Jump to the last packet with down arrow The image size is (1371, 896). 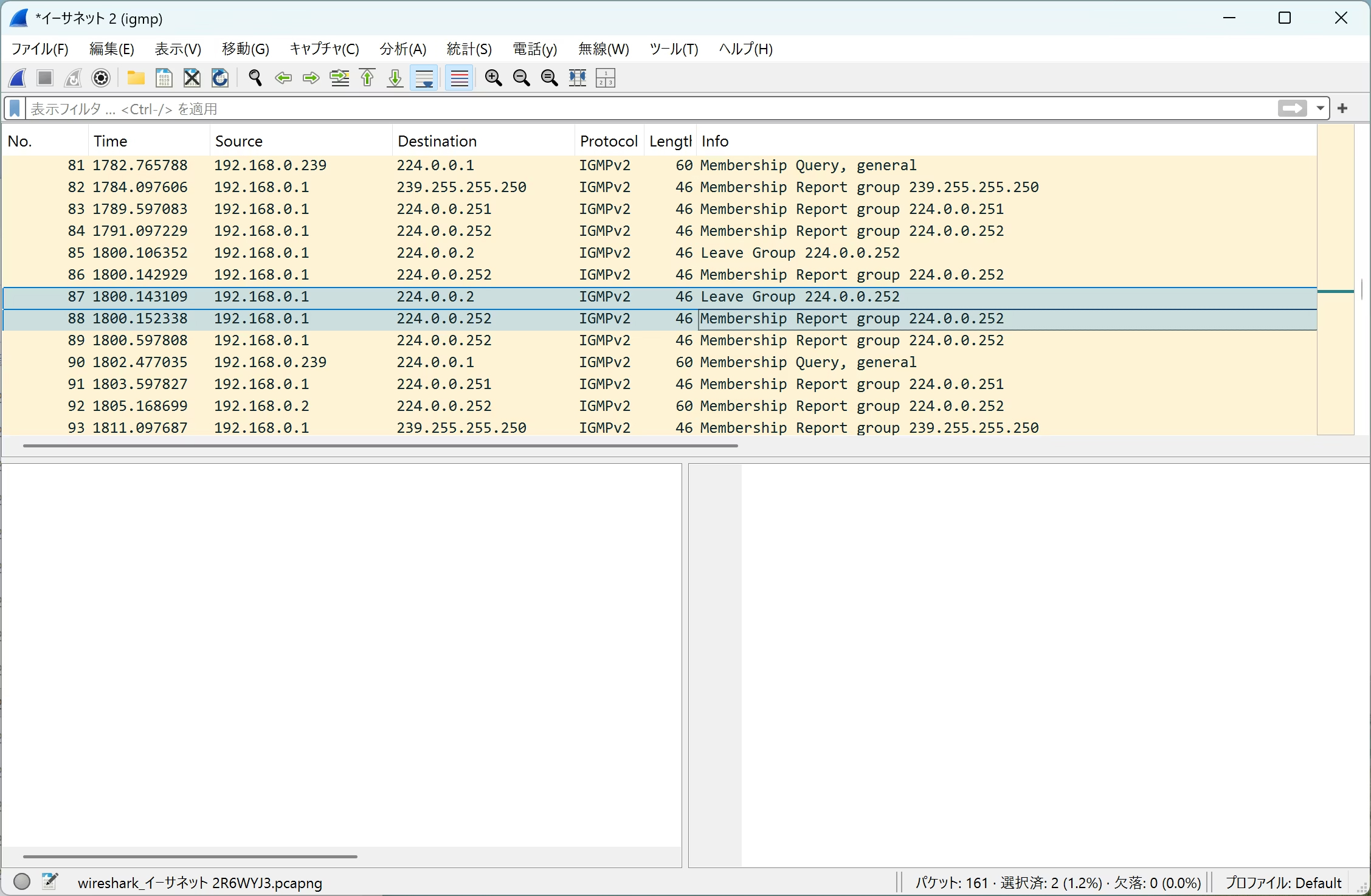point(395,78)
